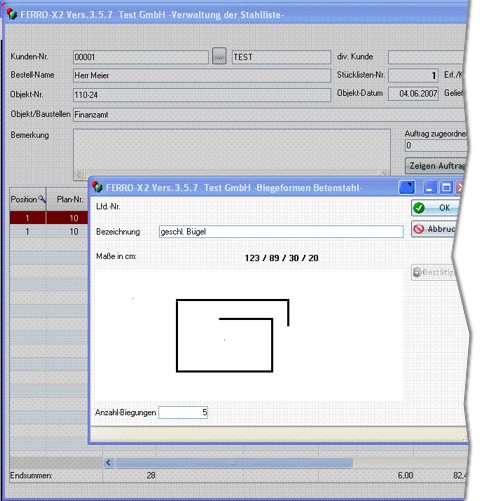Click the blue pin icon in Biegeformen title bar
Image resolution: width=480 pixels, height=501 pixels.
(x=407, y=188)
